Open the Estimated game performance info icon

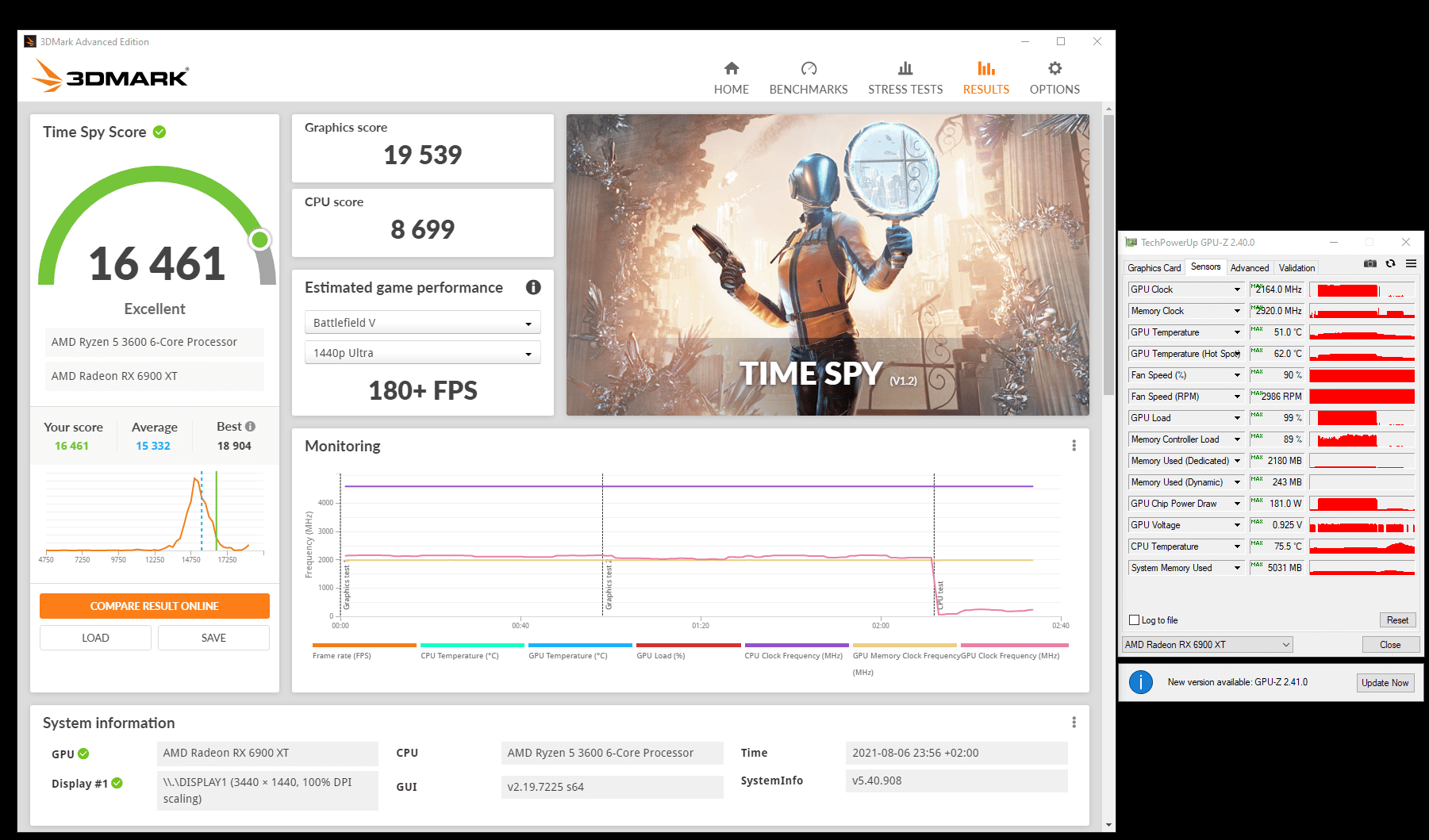[x=533, y=287]
